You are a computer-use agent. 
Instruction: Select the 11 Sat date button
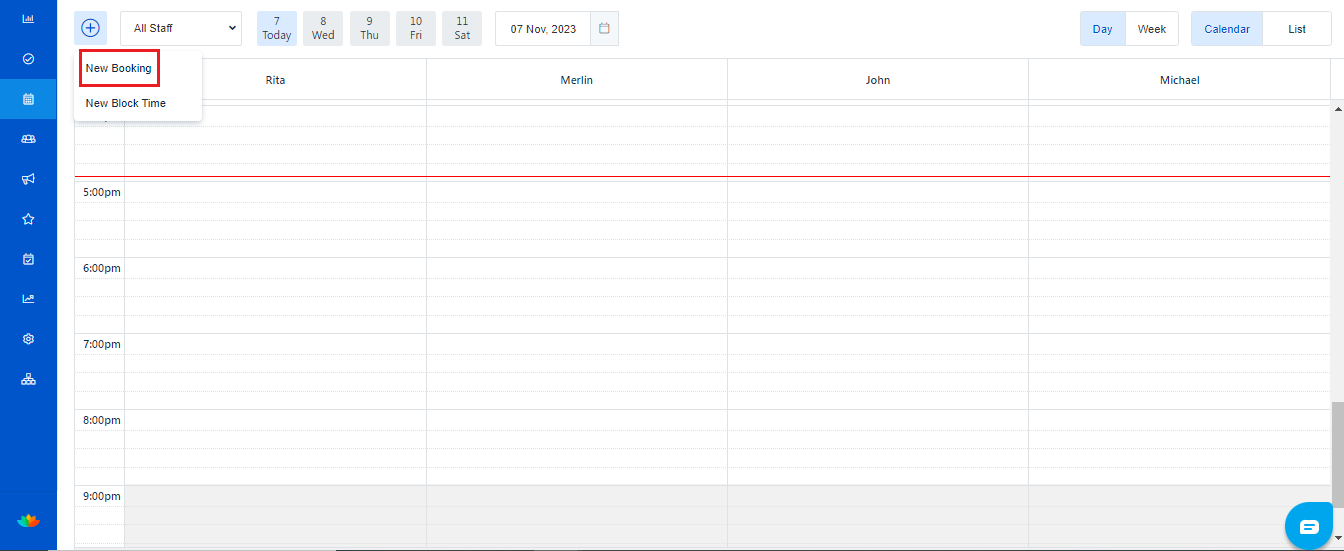click(x=462, y=28)
